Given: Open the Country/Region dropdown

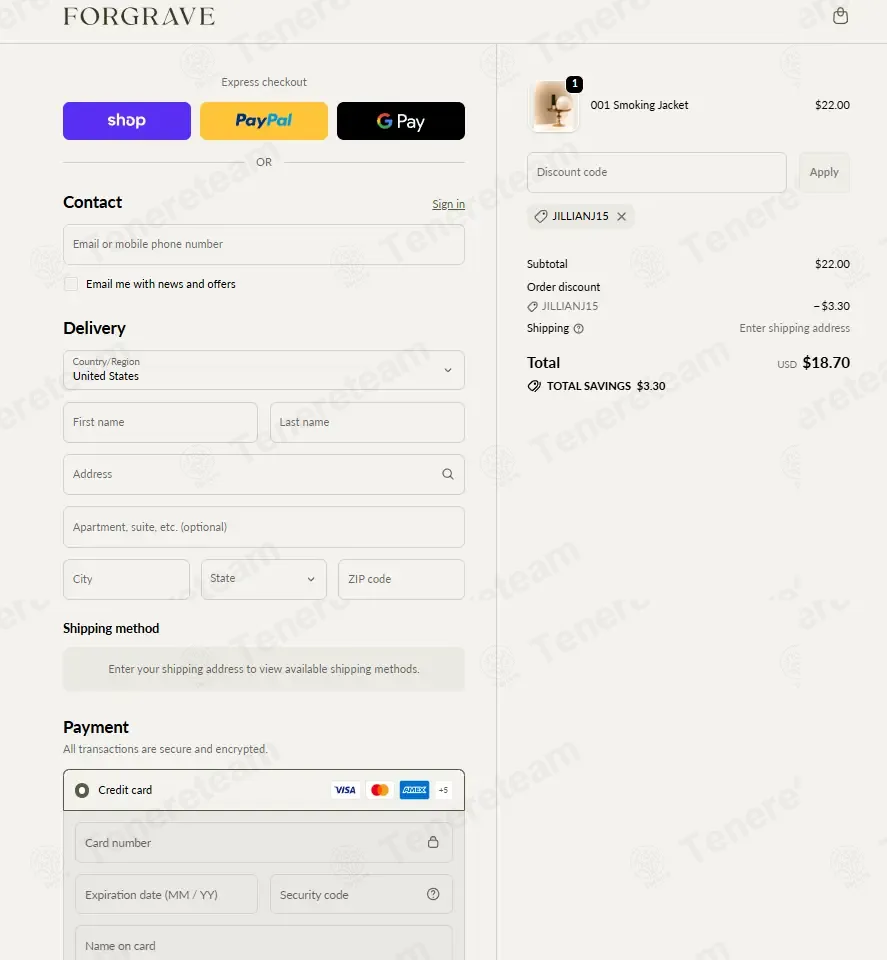Looking at the screenshot, I should [x=264, y=370].
